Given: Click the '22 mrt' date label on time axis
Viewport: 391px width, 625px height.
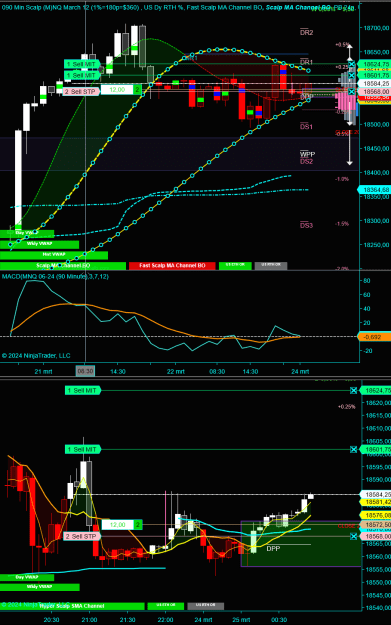Looking at the screenshot, I should click(x=176, y=371).
